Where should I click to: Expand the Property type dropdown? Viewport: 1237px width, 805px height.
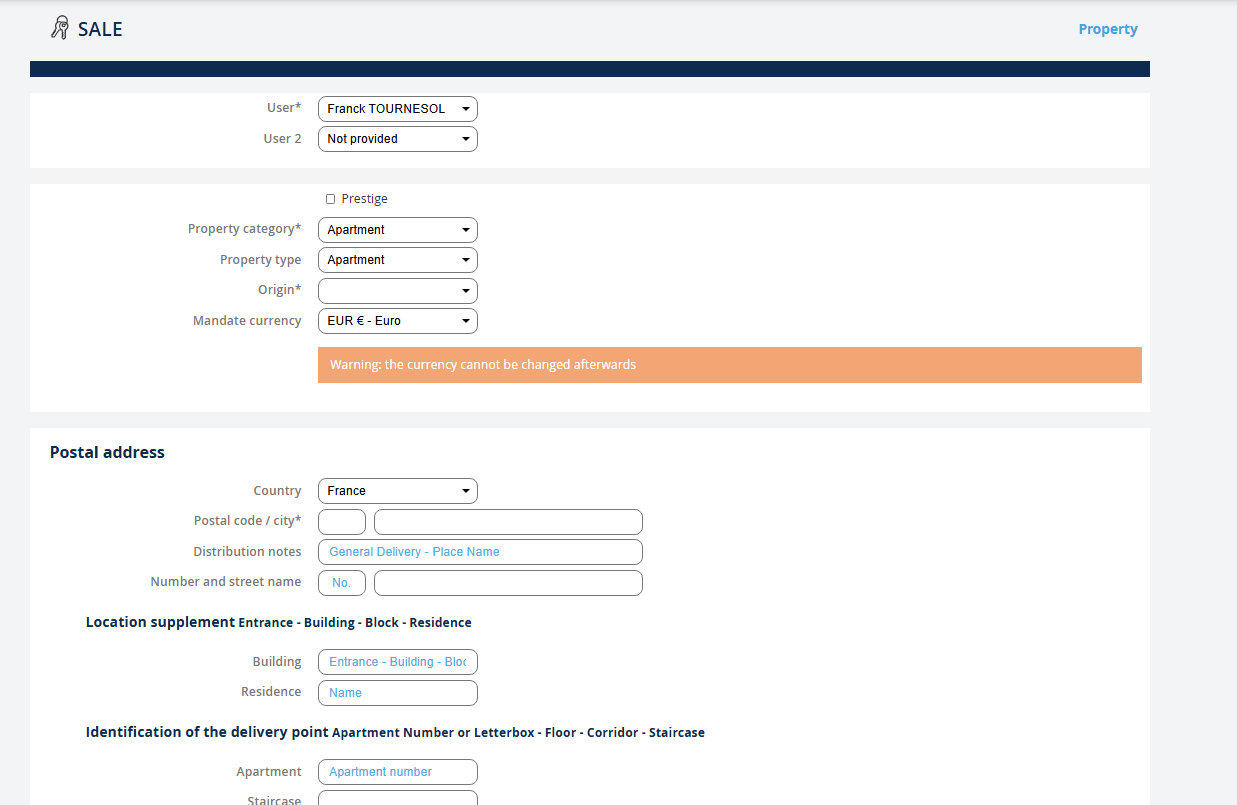[397, 260]
